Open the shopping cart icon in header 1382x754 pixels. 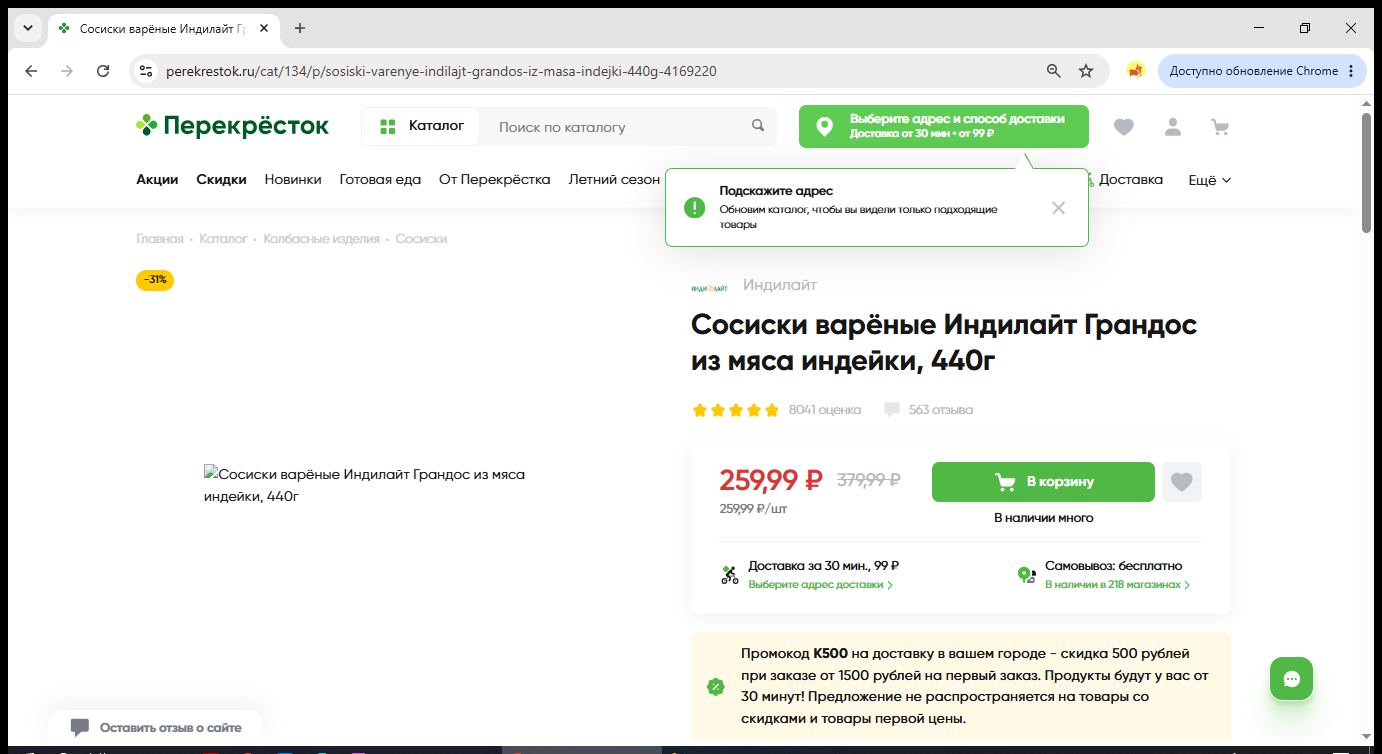(1220, 127)
